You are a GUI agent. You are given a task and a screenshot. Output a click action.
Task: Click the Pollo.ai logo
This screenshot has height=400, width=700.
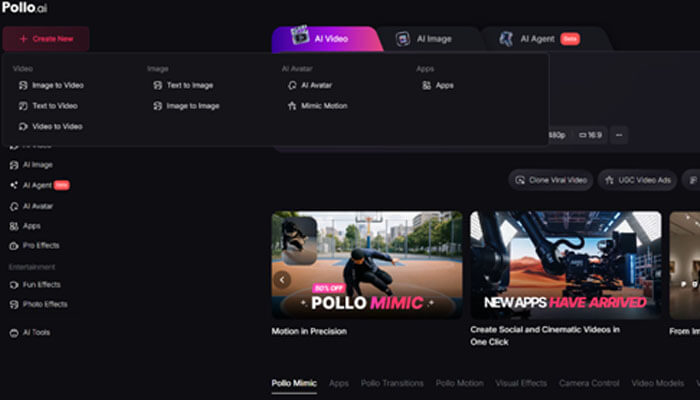point(24,7)
